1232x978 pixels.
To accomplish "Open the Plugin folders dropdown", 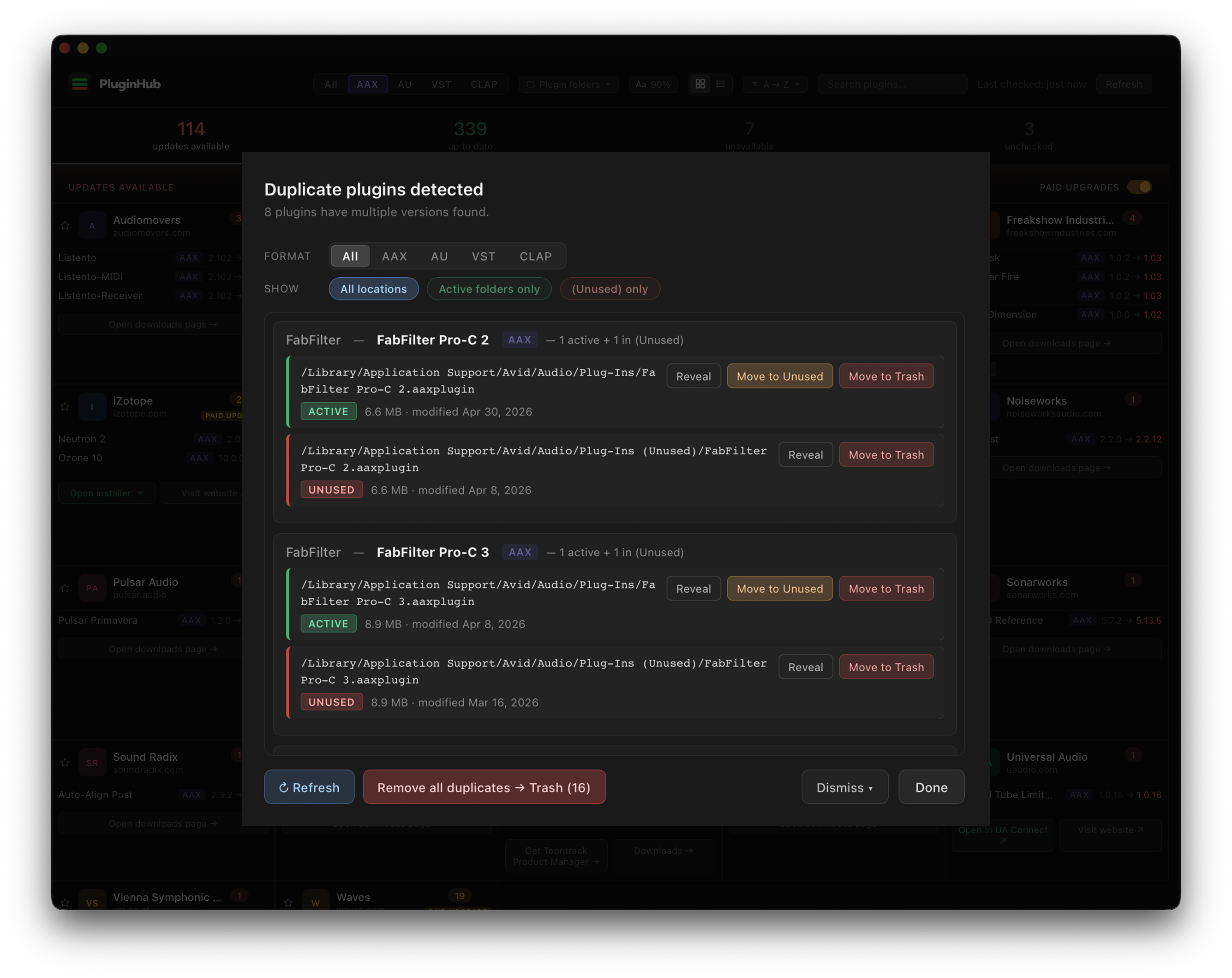I will coord(568,84).
